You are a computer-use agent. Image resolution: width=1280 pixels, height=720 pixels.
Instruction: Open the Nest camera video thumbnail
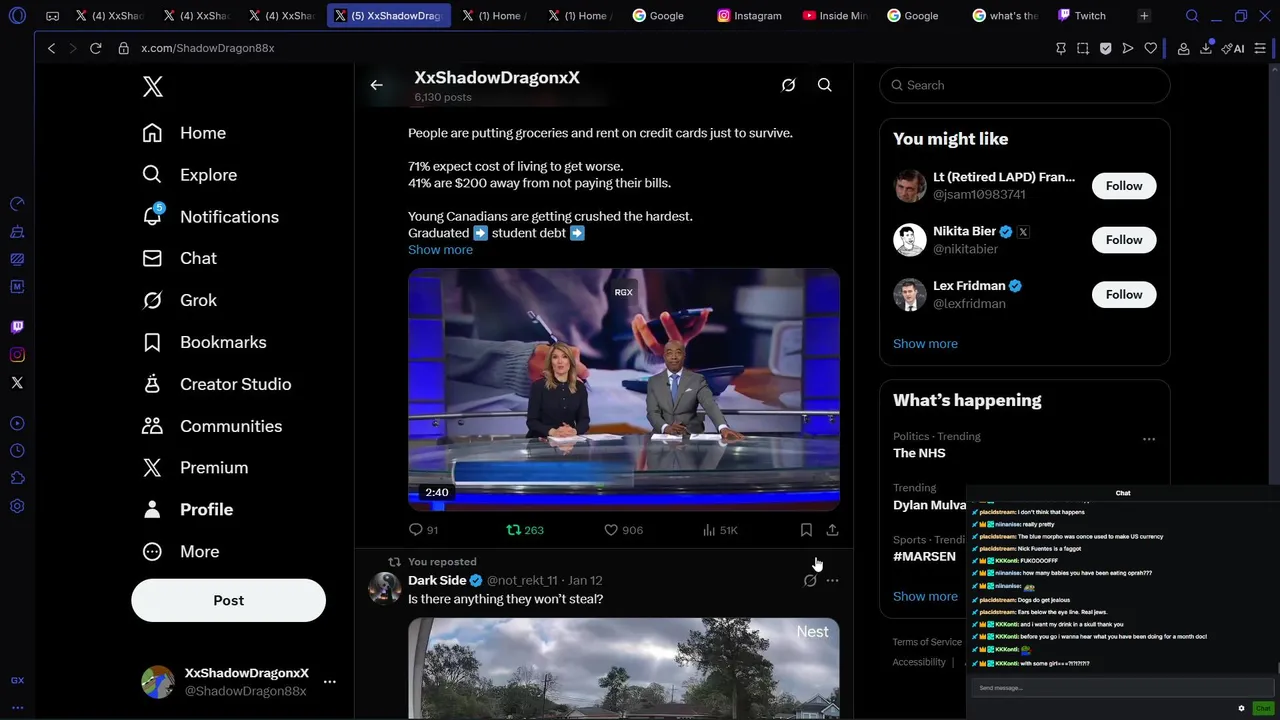[x=624, y=668]
